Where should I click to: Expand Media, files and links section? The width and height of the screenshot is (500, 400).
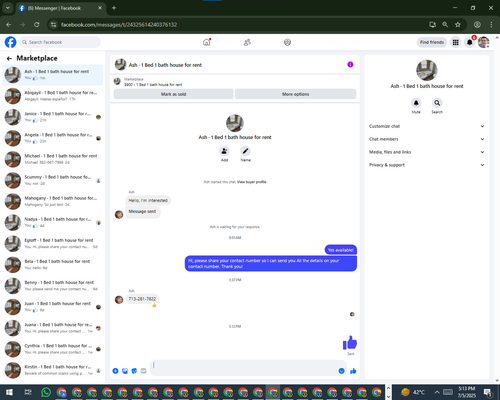point(426,152)
